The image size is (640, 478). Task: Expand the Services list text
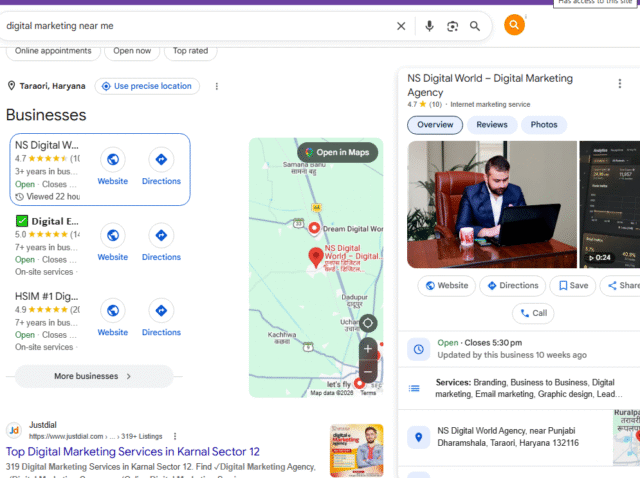[529, 388]
